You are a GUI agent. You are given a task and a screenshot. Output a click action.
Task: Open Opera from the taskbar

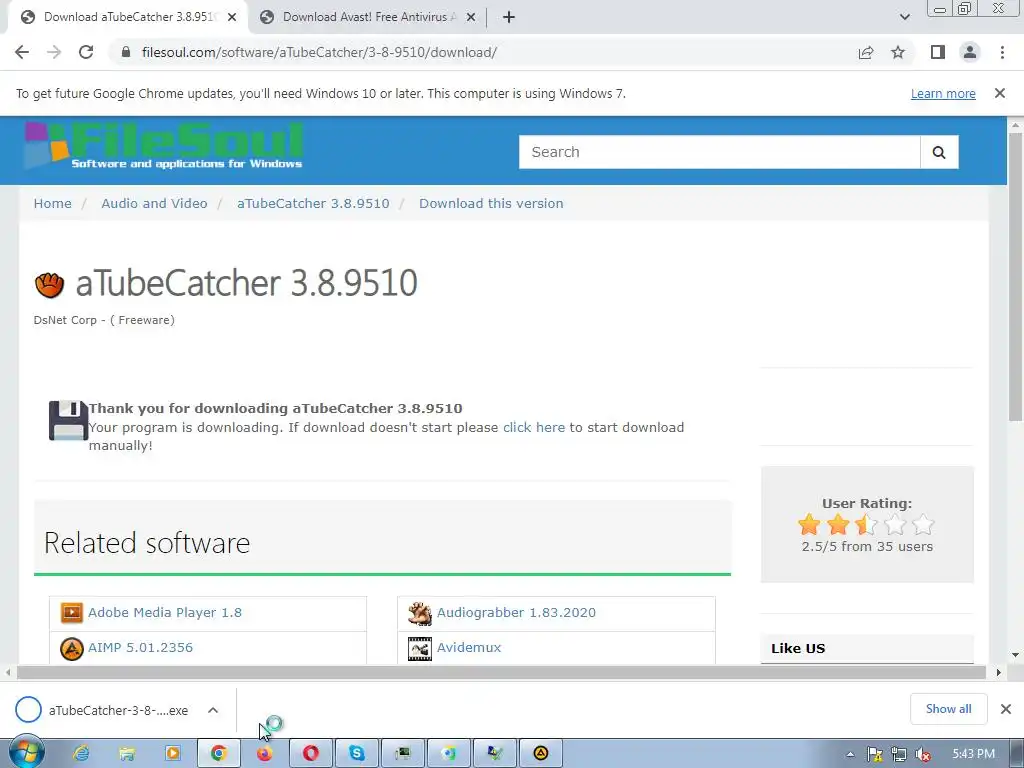pyautogui.click(x=311, y=754)
